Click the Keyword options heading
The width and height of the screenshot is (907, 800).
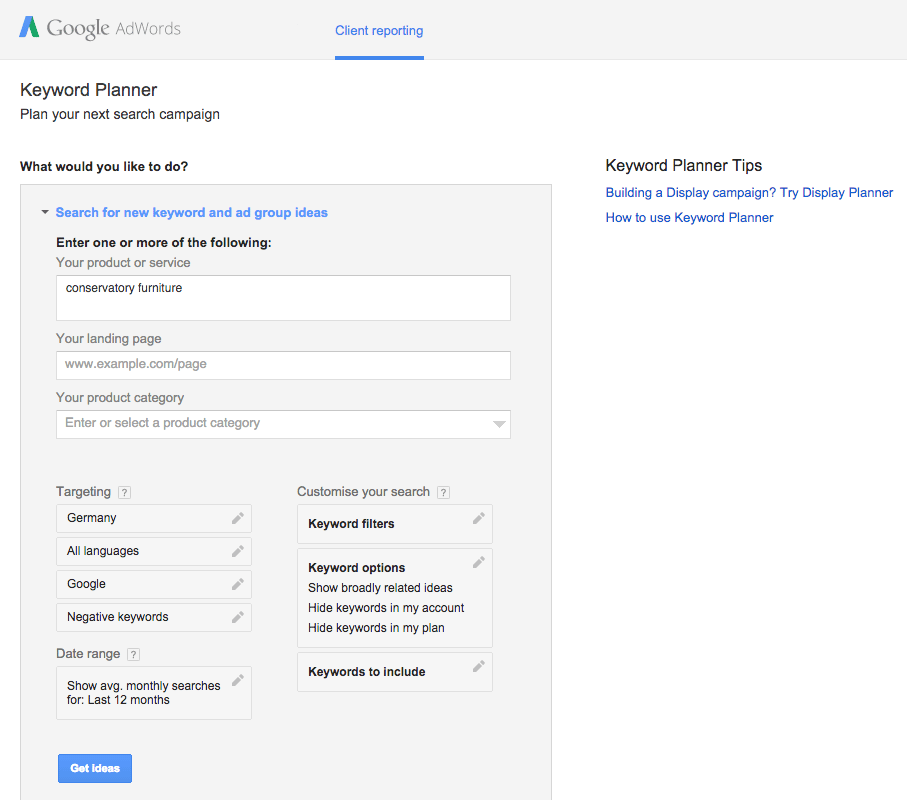click(356, 567)
